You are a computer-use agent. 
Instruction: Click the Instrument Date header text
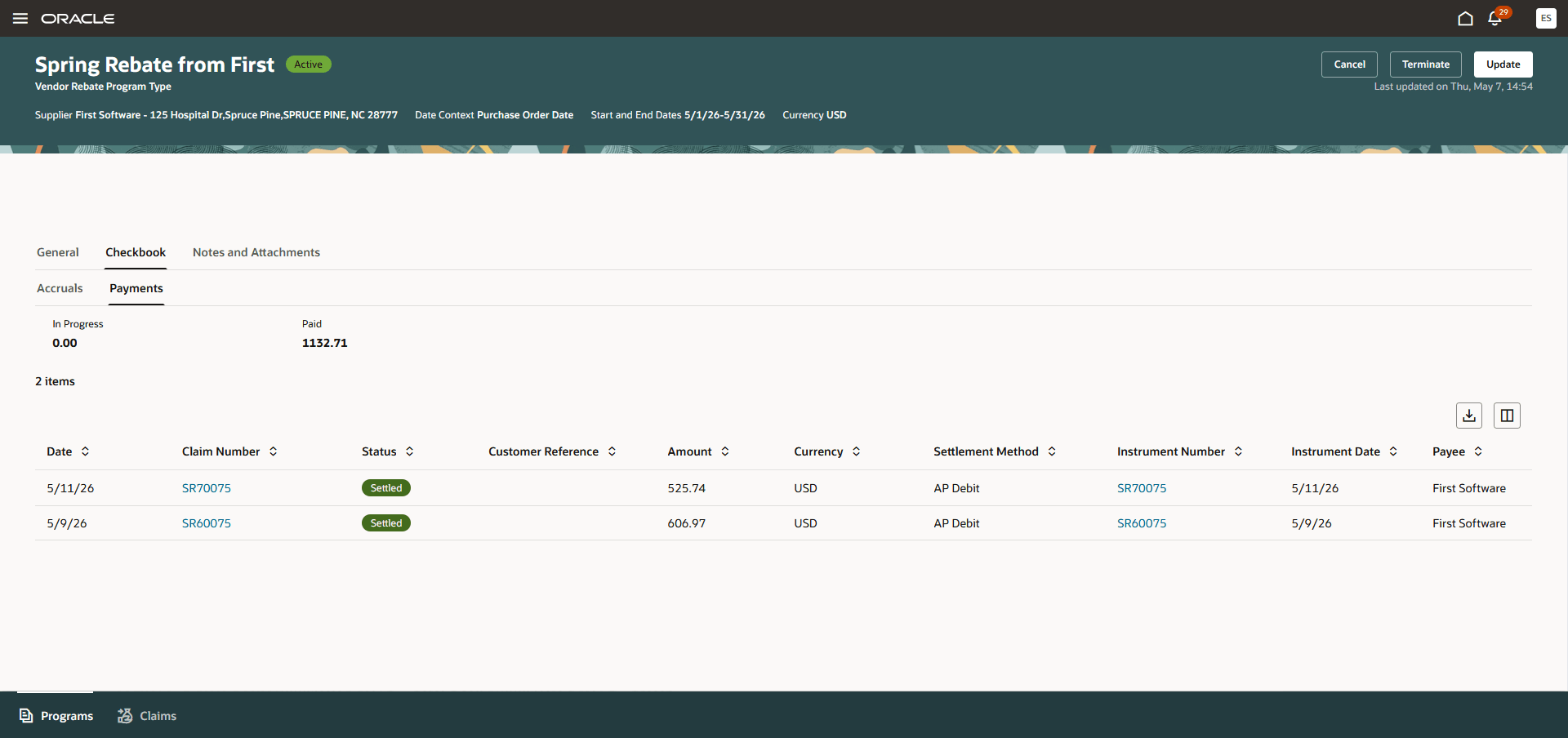1335,451
